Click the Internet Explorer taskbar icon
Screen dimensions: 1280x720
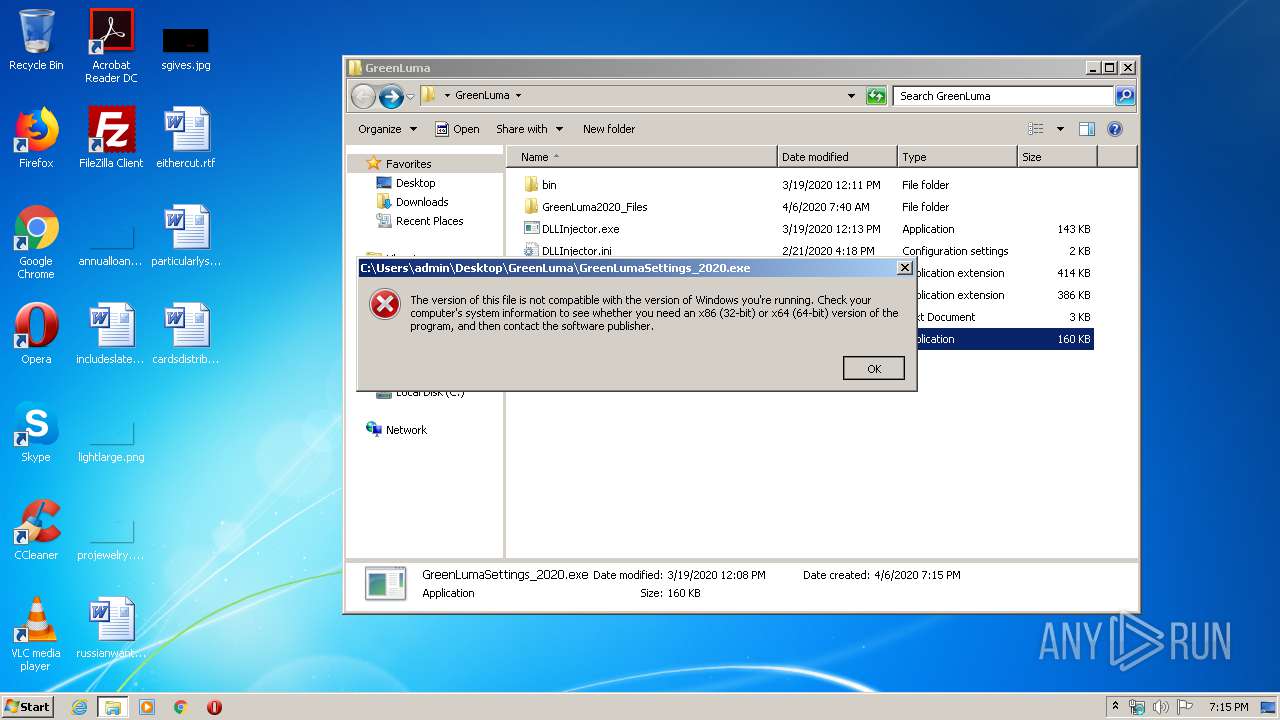(79, 707)
